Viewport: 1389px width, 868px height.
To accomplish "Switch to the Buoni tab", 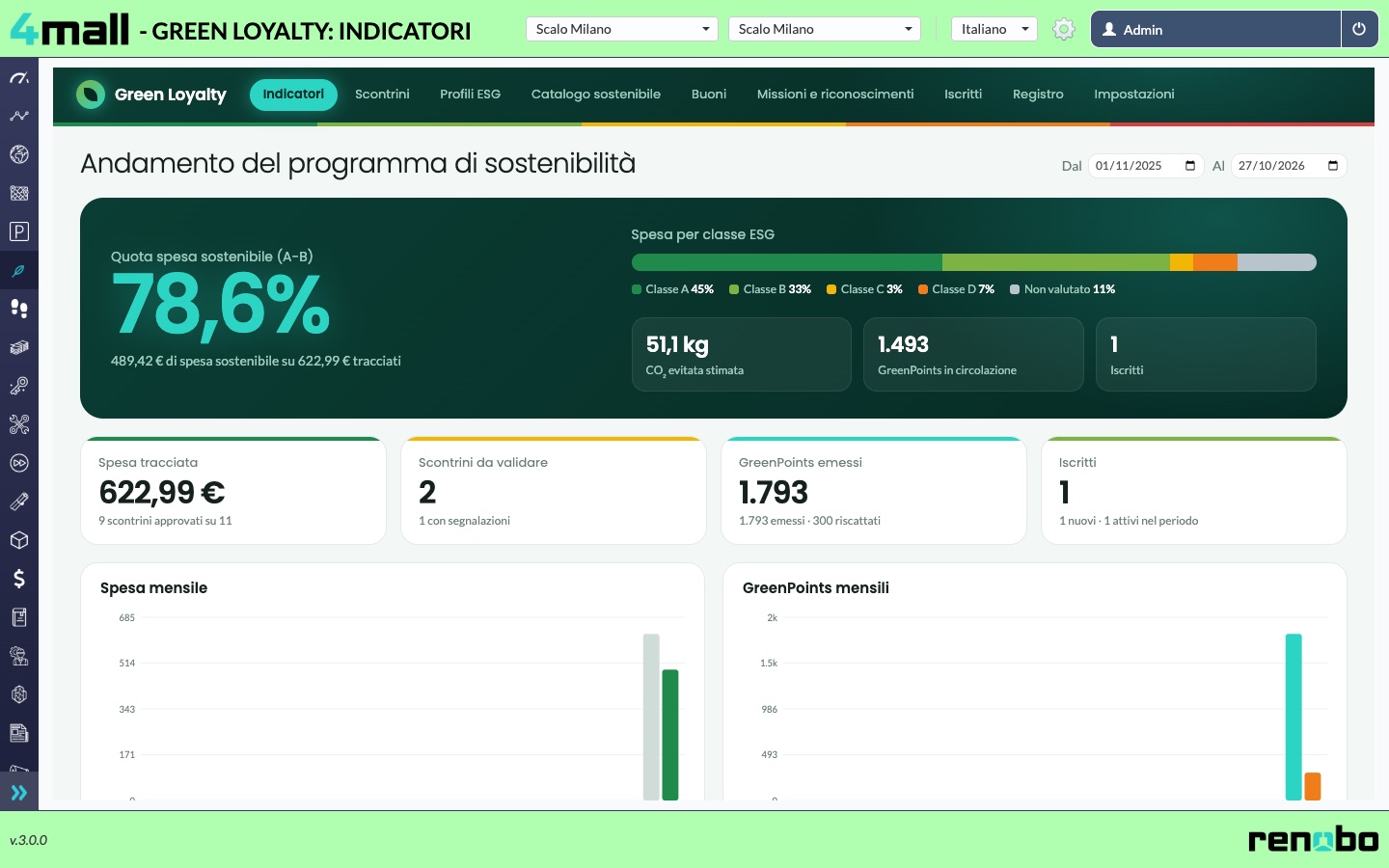I will [x=709, y=95].
